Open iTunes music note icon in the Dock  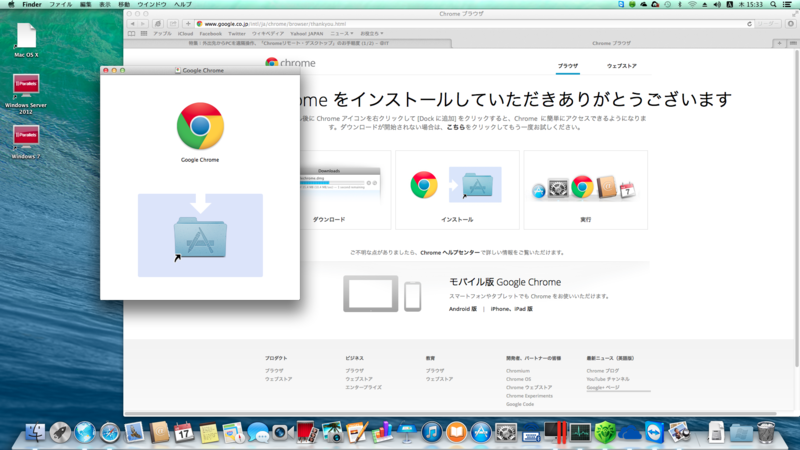431,433
